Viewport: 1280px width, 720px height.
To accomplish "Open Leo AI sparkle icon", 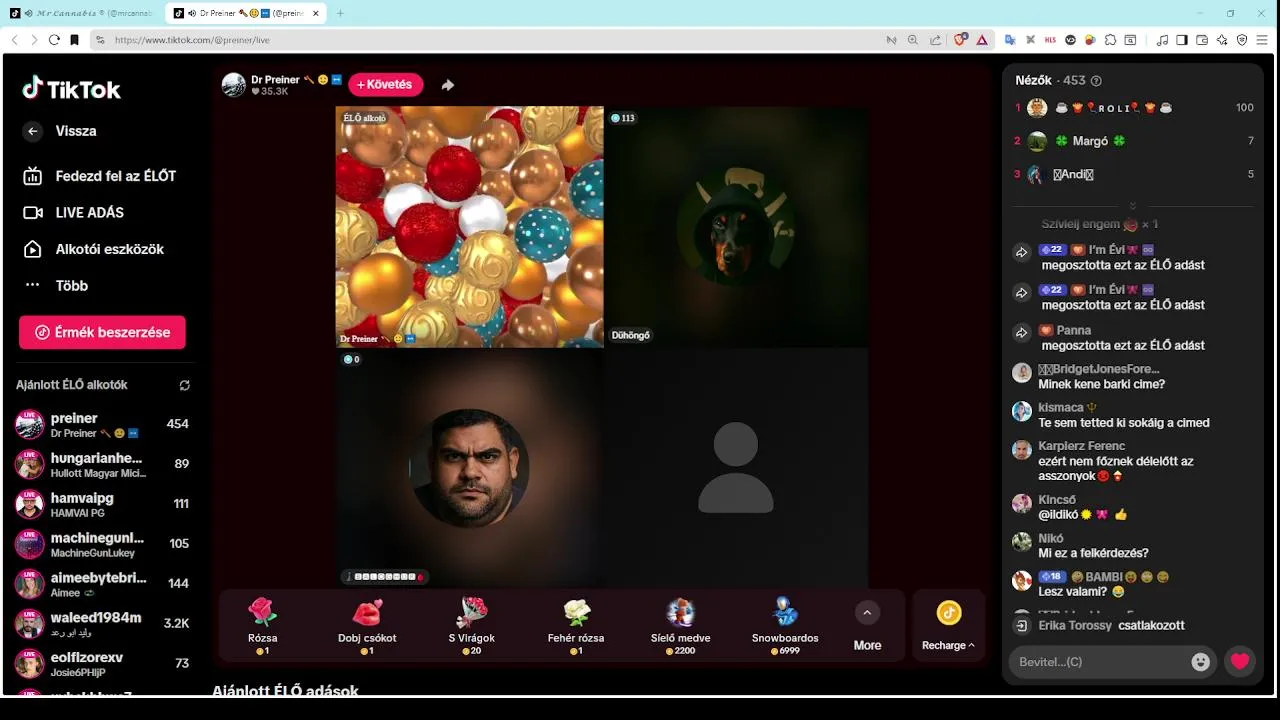I will pyautogui.click(x=1222, y=40).
